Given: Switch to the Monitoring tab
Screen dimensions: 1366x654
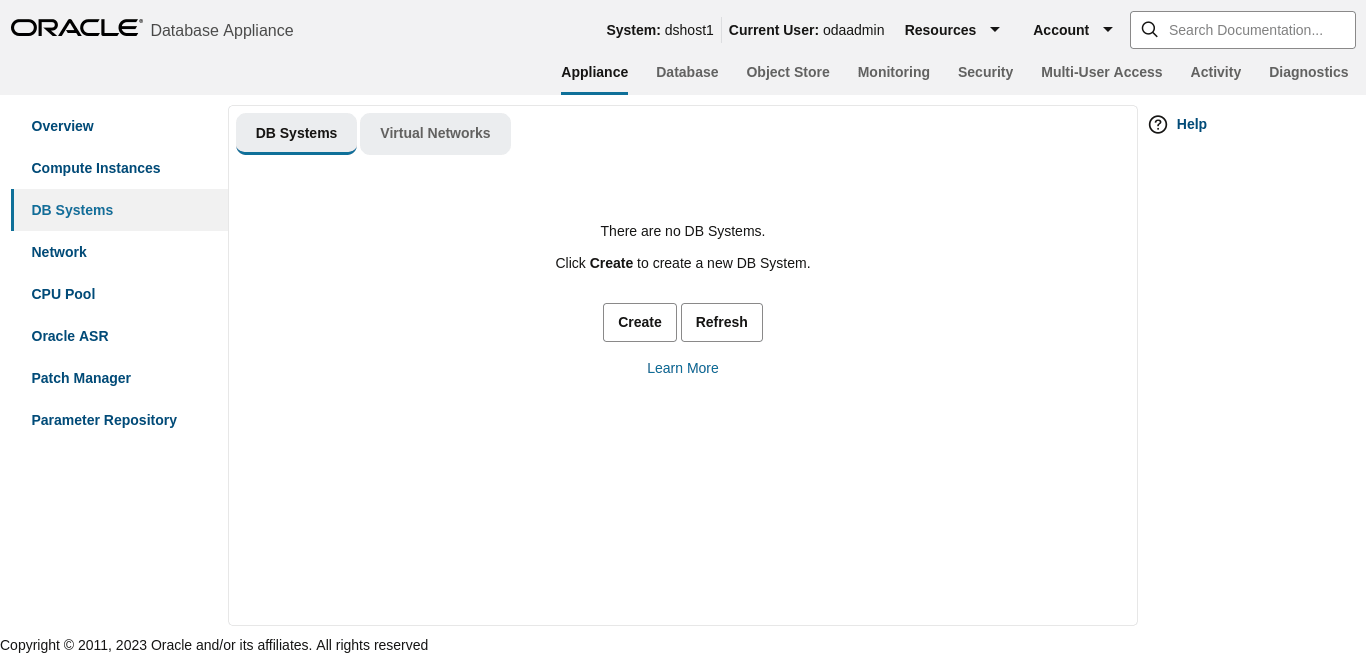Looking at the screenshot, I should 893,72.
